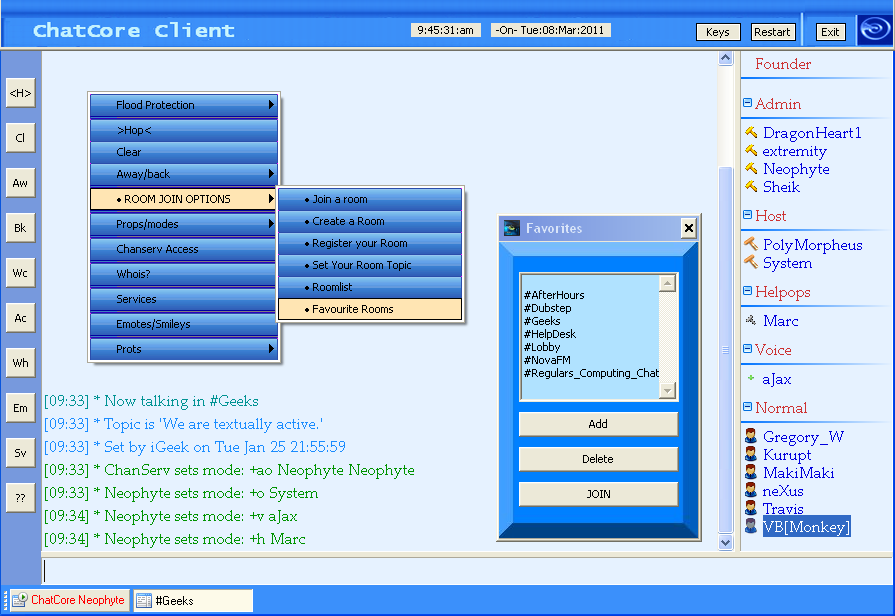895x616 pixels.
Task: Collapse the Admin user group
Action: tap(747, 103)
